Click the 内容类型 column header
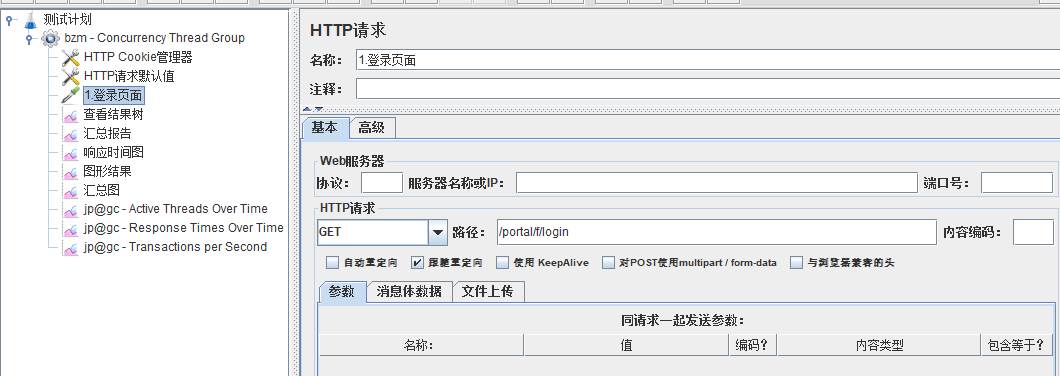Viewport: 1060px width, 376px height. (x=879, y=345)
